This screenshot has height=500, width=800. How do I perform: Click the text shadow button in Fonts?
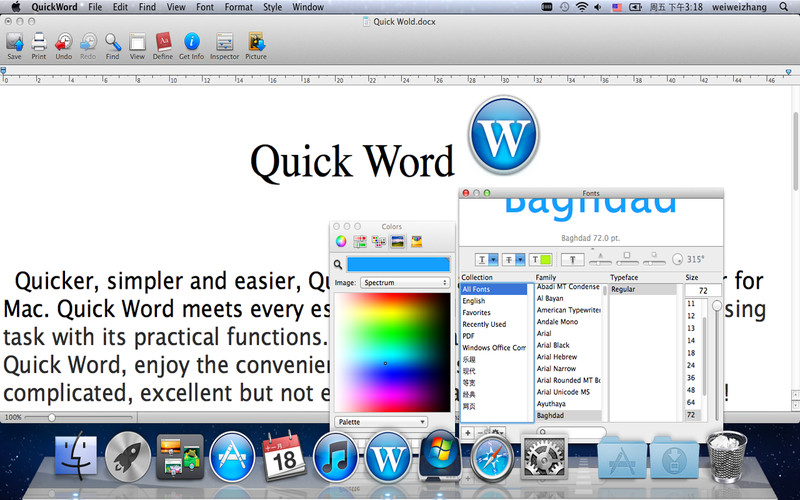pyautogui.click(x=572, y=260)
